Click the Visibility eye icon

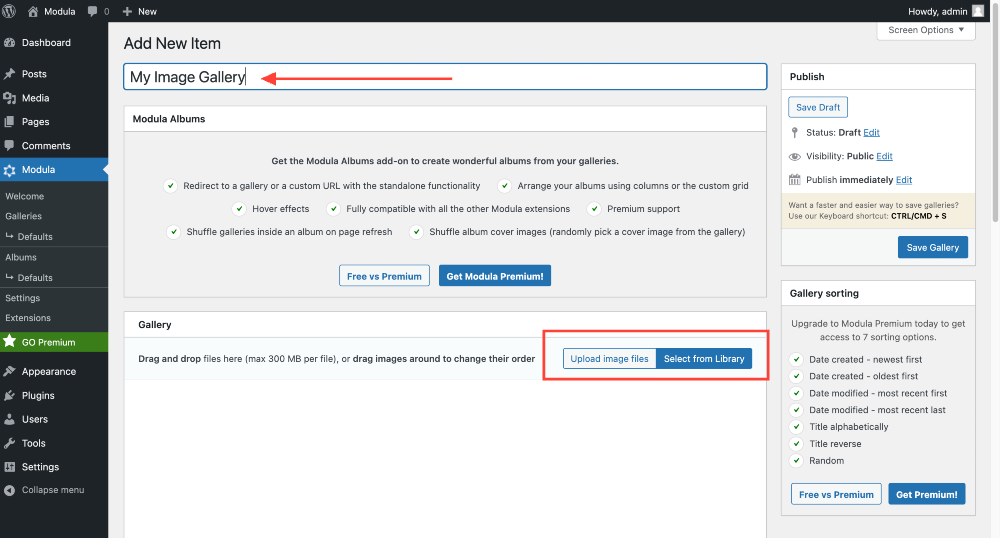[795, 157]
